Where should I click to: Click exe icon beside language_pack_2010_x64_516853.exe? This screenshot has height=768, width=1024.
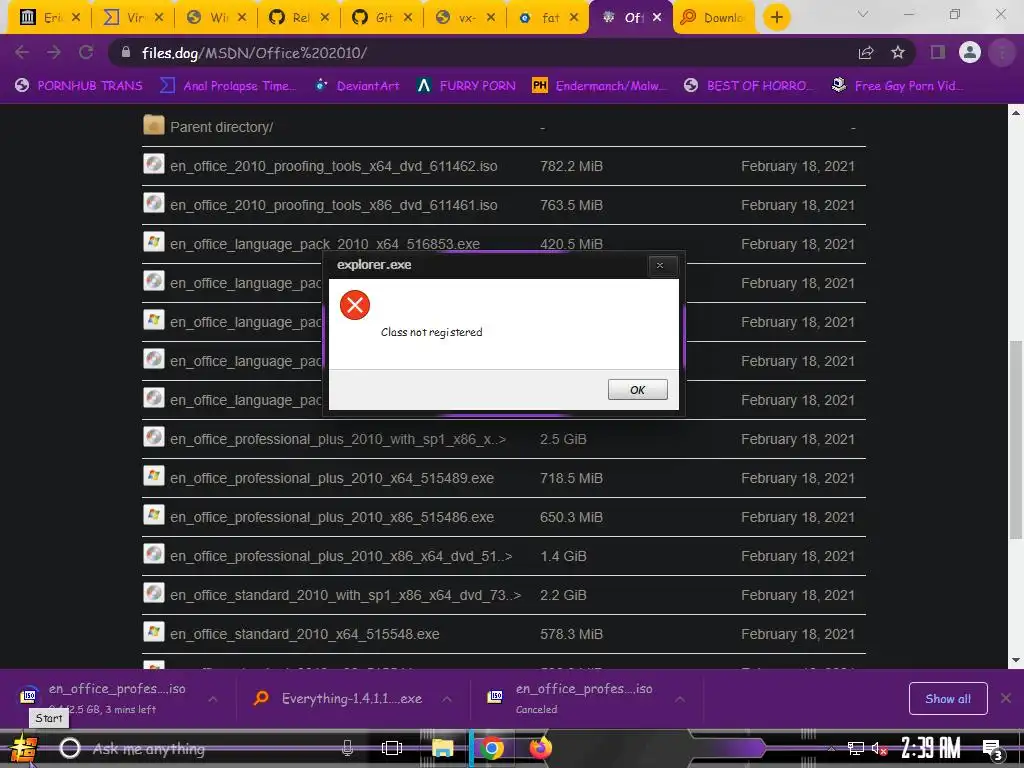[x=153, y=242]
